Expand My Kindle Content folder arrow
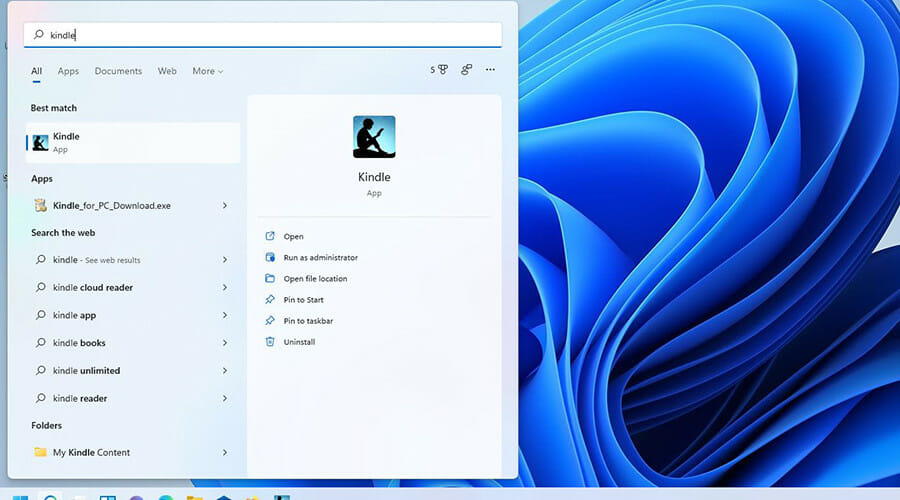The height and width of the screenshot is (500, 900). [224, 452]
